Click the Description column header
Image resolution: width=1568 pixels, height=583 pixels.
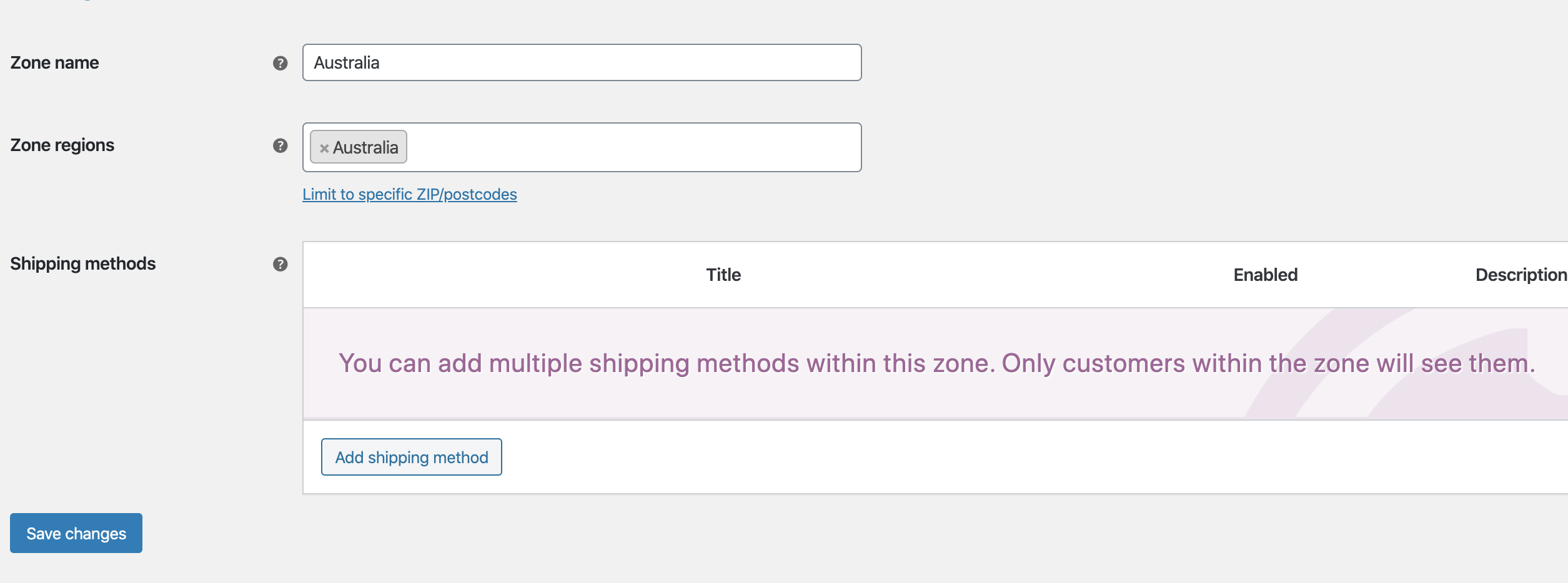(x=1520, y=275)
